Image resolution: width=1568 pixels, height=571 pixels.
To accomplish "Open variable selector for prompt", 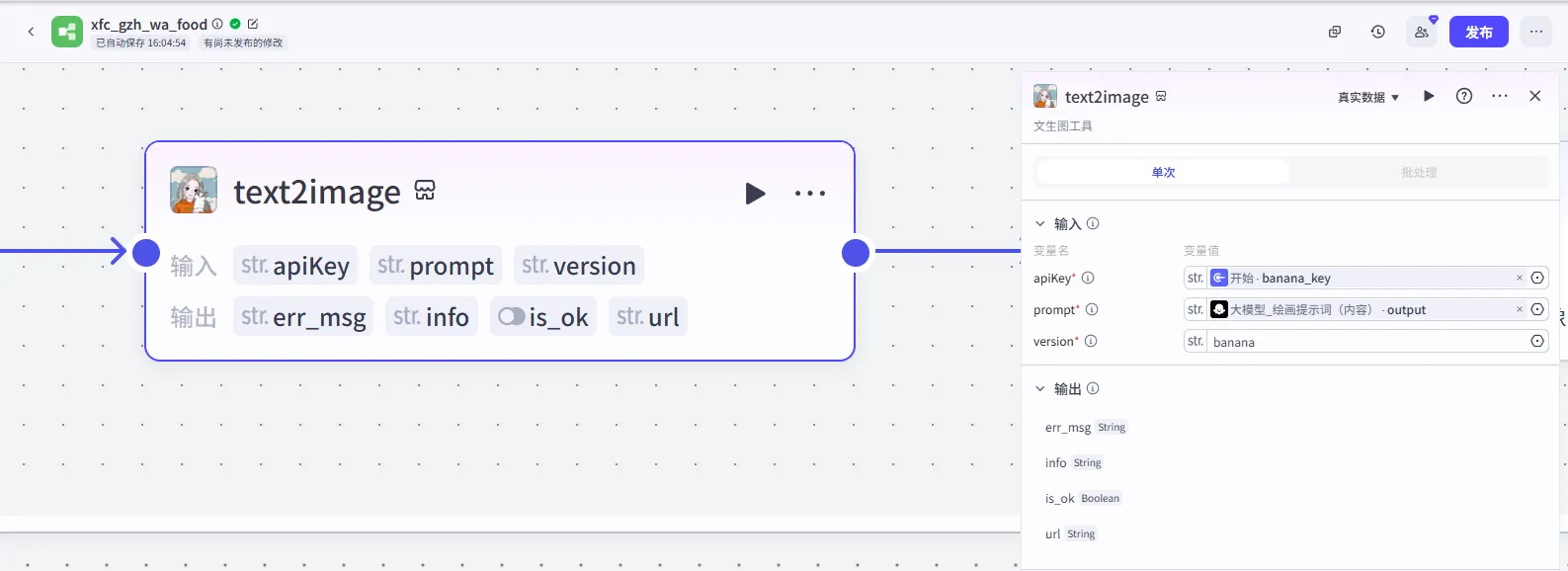I will click(1537, 309).
